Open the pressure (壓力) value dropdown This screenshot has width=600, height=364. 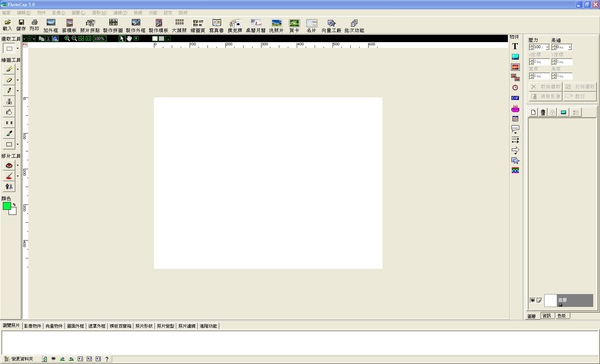547,47
